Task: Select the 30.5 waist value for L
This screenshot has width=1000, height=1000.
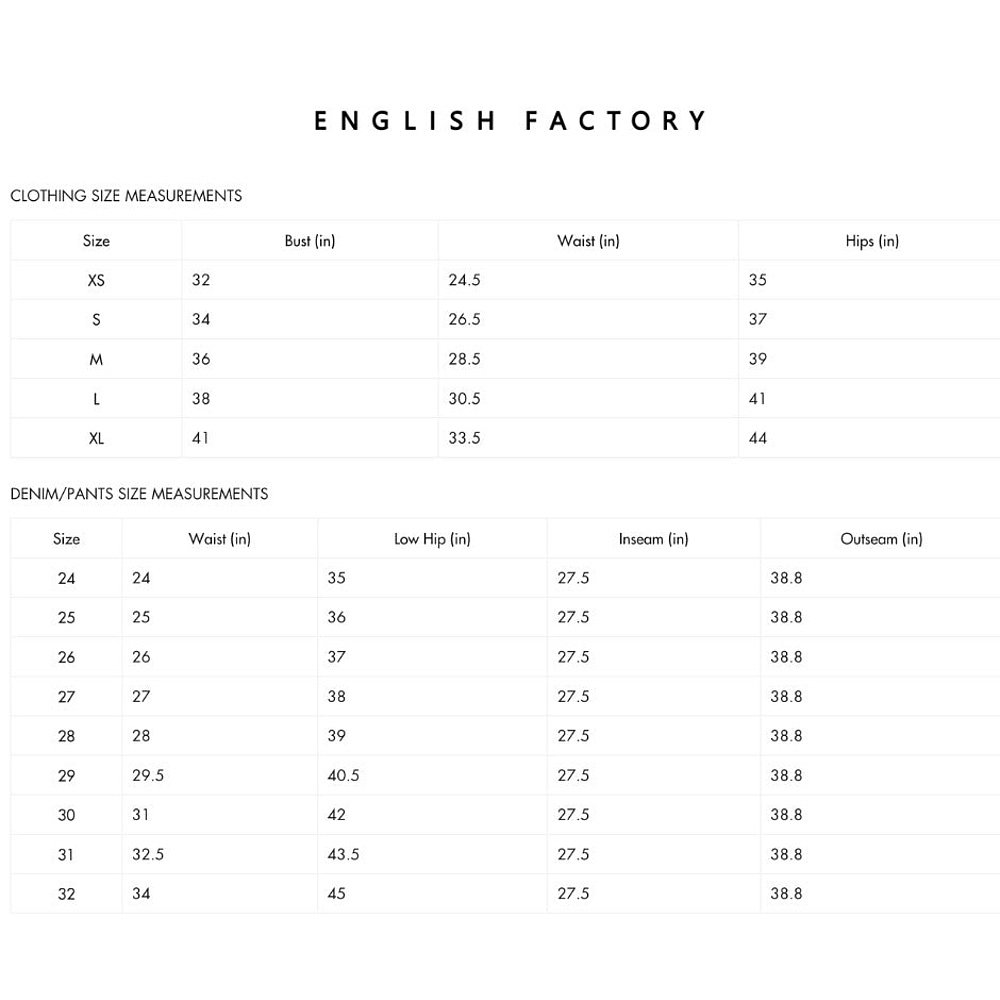Action: 464,399
